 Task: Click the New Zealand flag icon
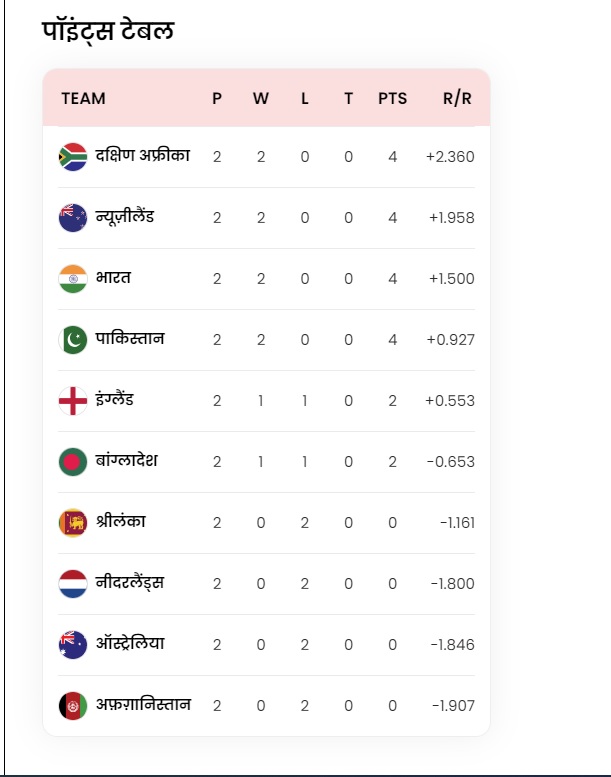(x=73, y=218)
